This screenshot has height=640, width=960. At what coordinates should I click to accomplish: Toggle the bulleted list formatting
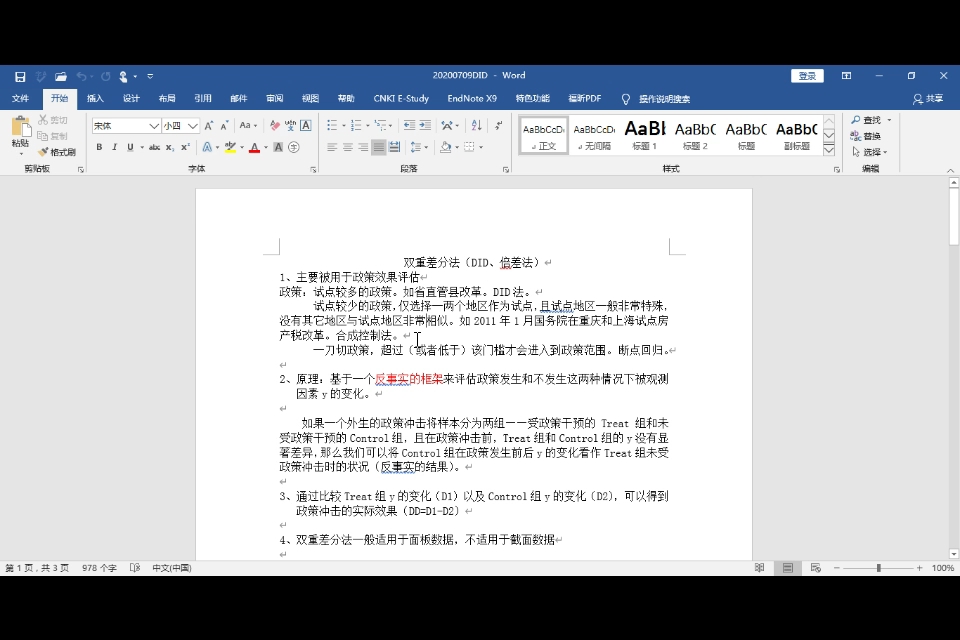pos(331,125)
